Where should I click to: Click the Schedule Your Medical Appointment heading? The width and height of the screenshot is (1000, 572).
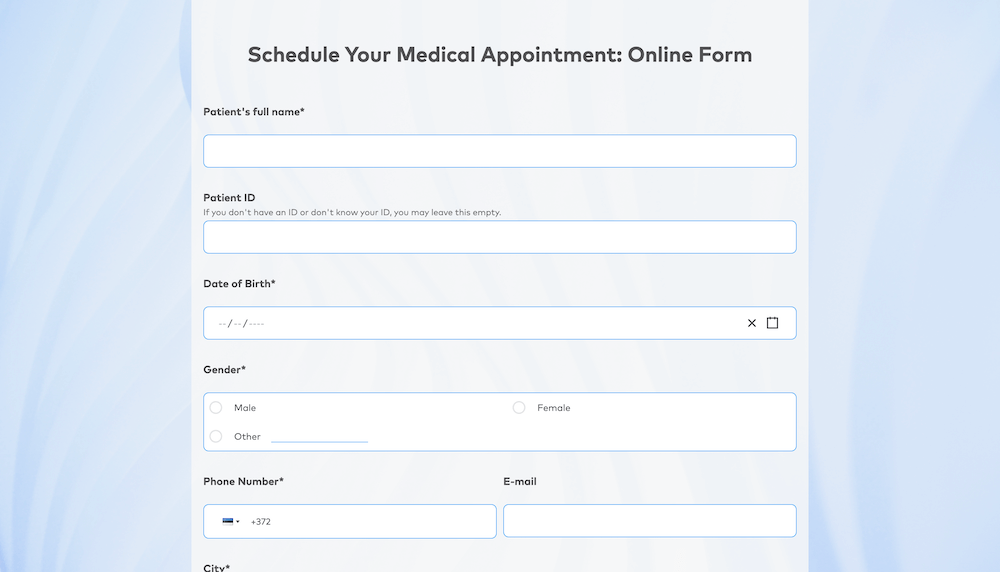pos(500,55)
